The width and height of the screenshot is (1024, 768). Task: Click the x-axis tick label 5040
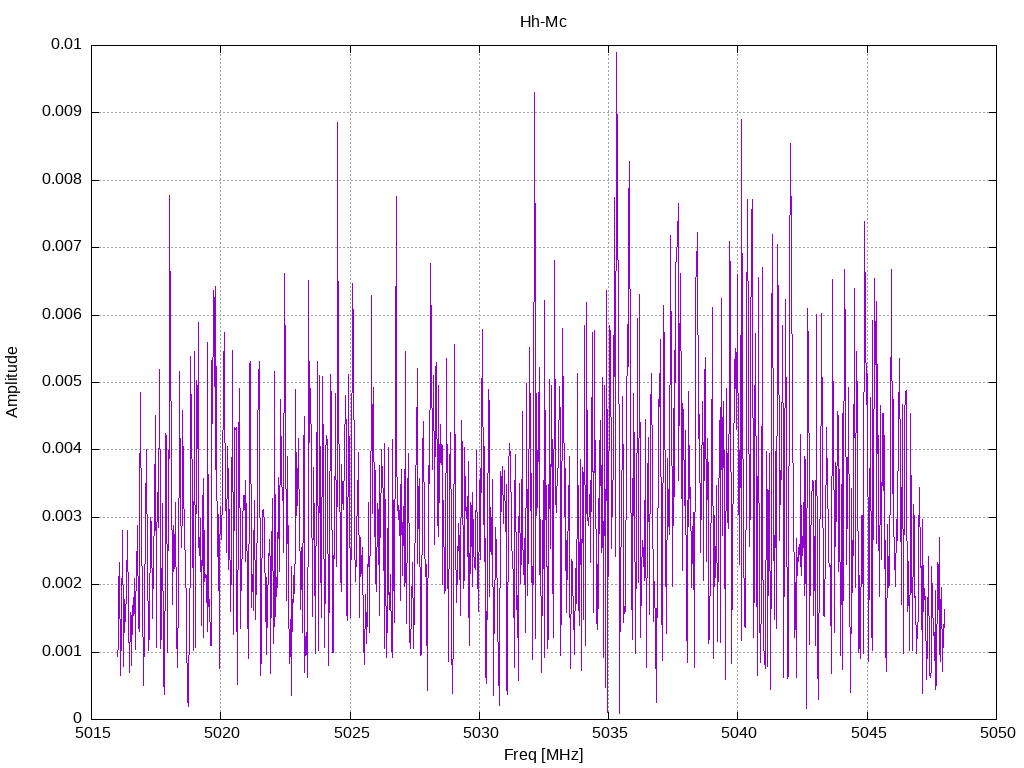click(x=739, y=733)
